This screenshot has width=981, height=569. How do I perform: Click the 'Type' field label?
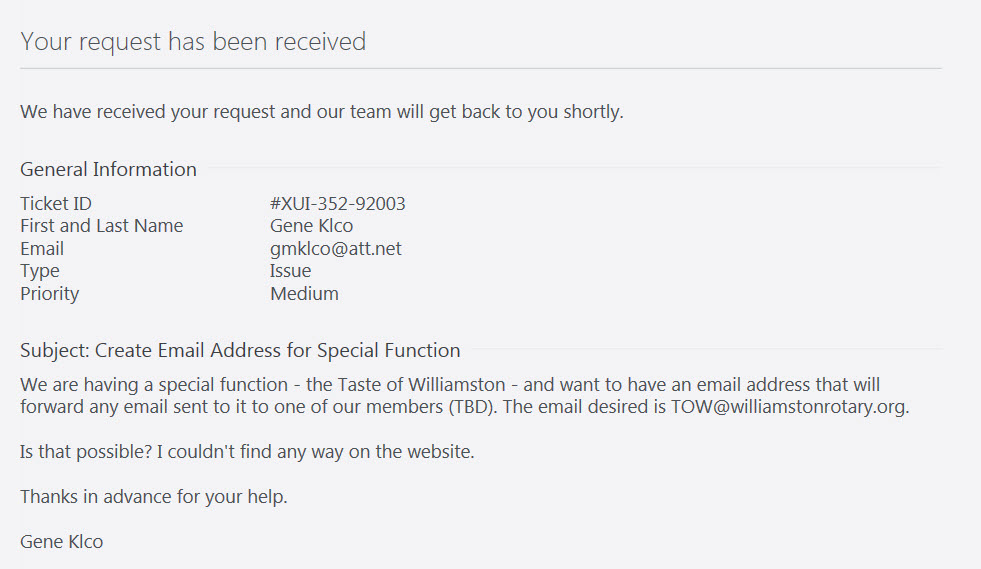[x=39, y=271]
